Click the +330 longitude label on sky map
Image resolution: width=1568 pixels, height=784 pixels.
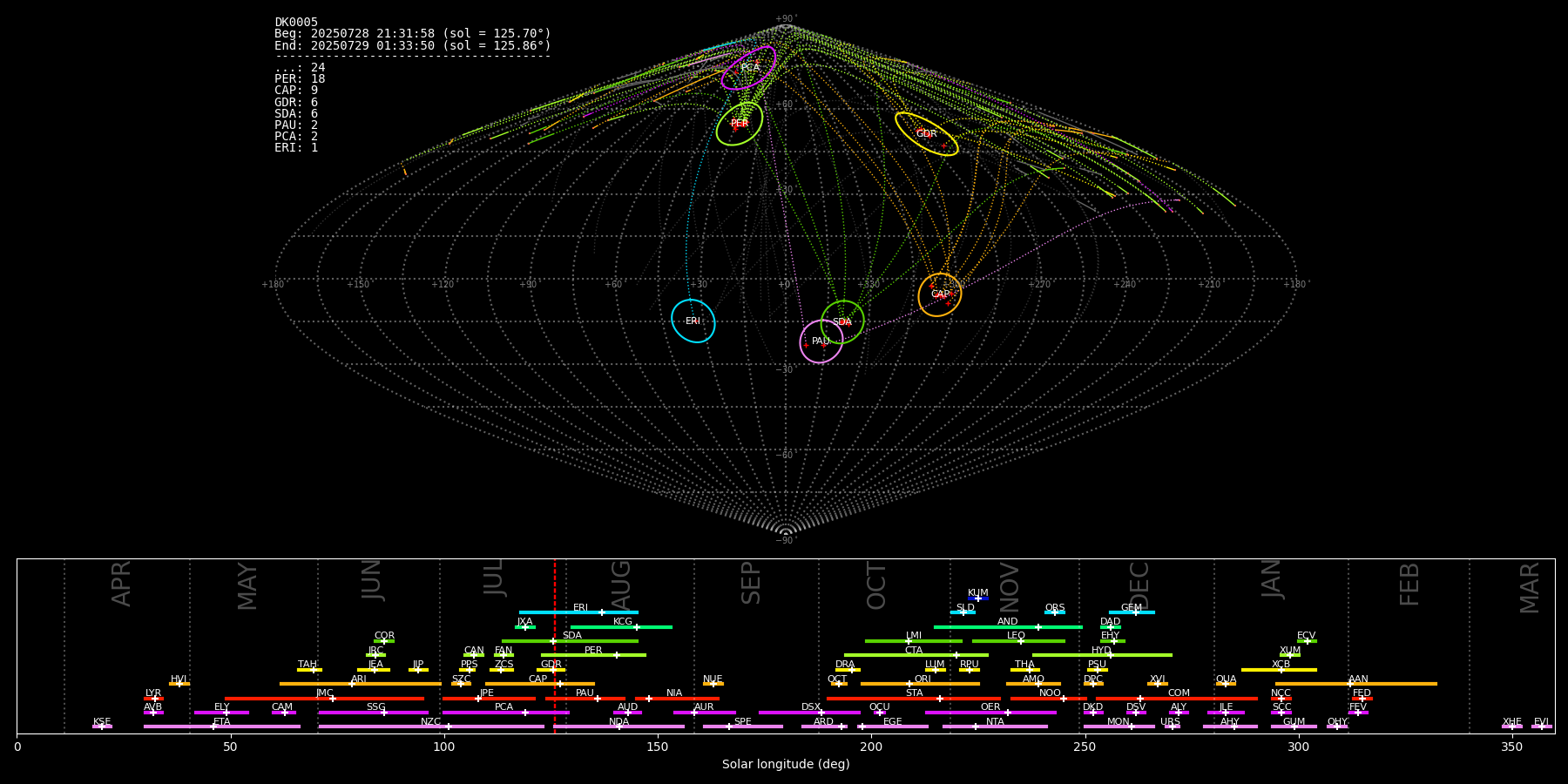pyautogui.click(x=869, y=285)
